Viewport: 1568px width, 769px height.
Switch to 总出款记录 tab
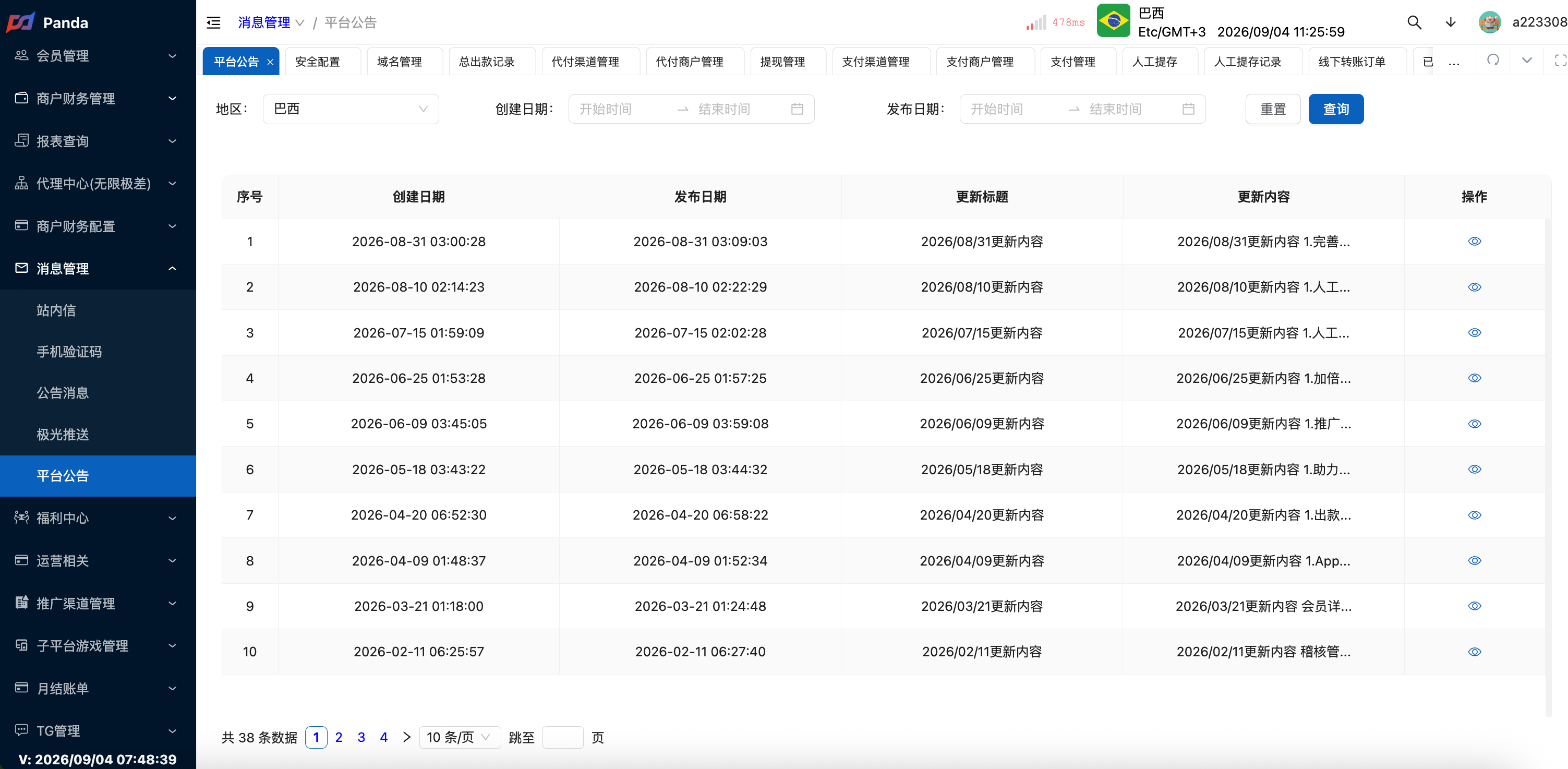click(492, 62)
